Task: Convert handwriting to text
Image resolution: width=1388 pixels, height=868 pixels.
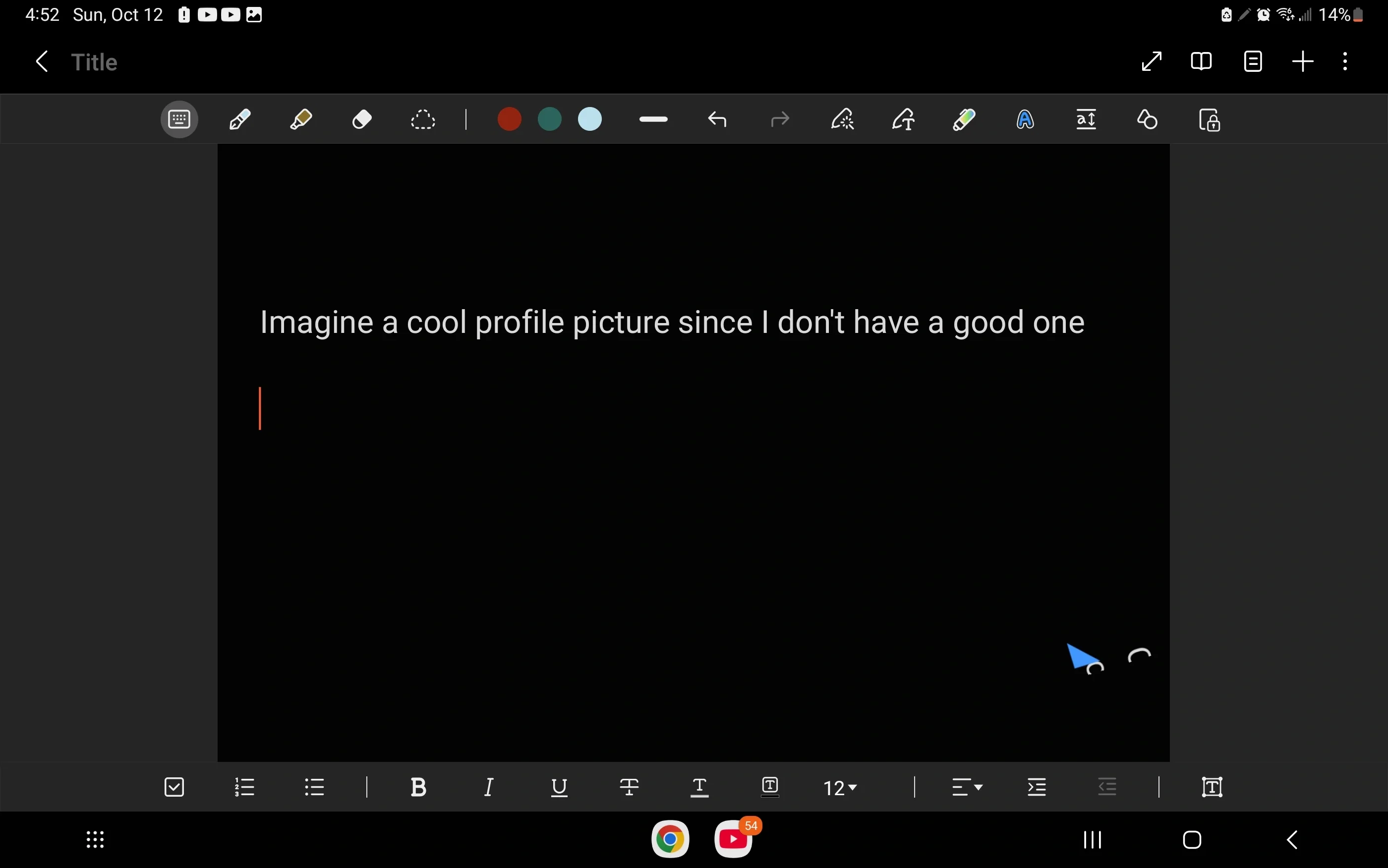Action: (903, 120)
